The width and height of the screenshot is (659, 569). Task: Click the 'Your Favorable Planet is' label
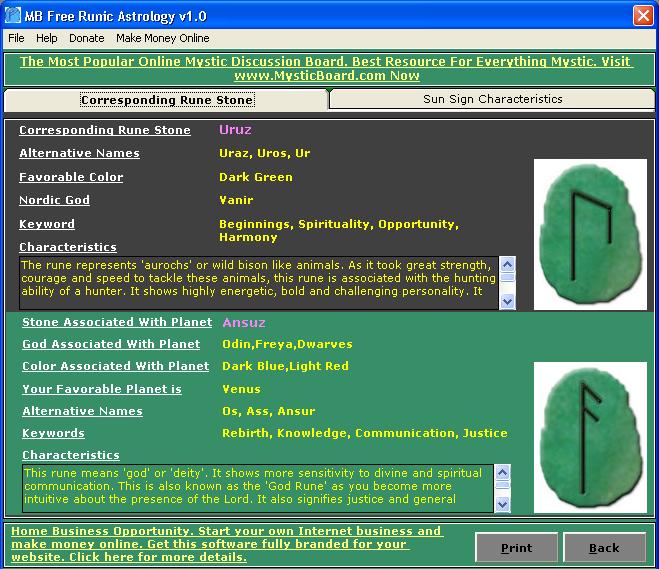(x=102, y=389)
